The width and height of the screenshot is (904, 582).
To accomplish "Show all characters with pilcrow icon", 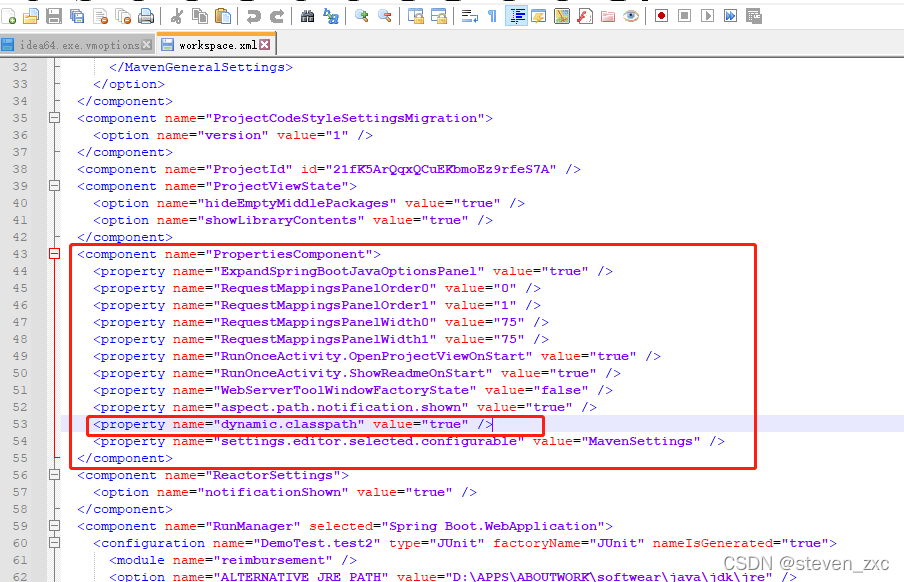I will coord(493,16).
